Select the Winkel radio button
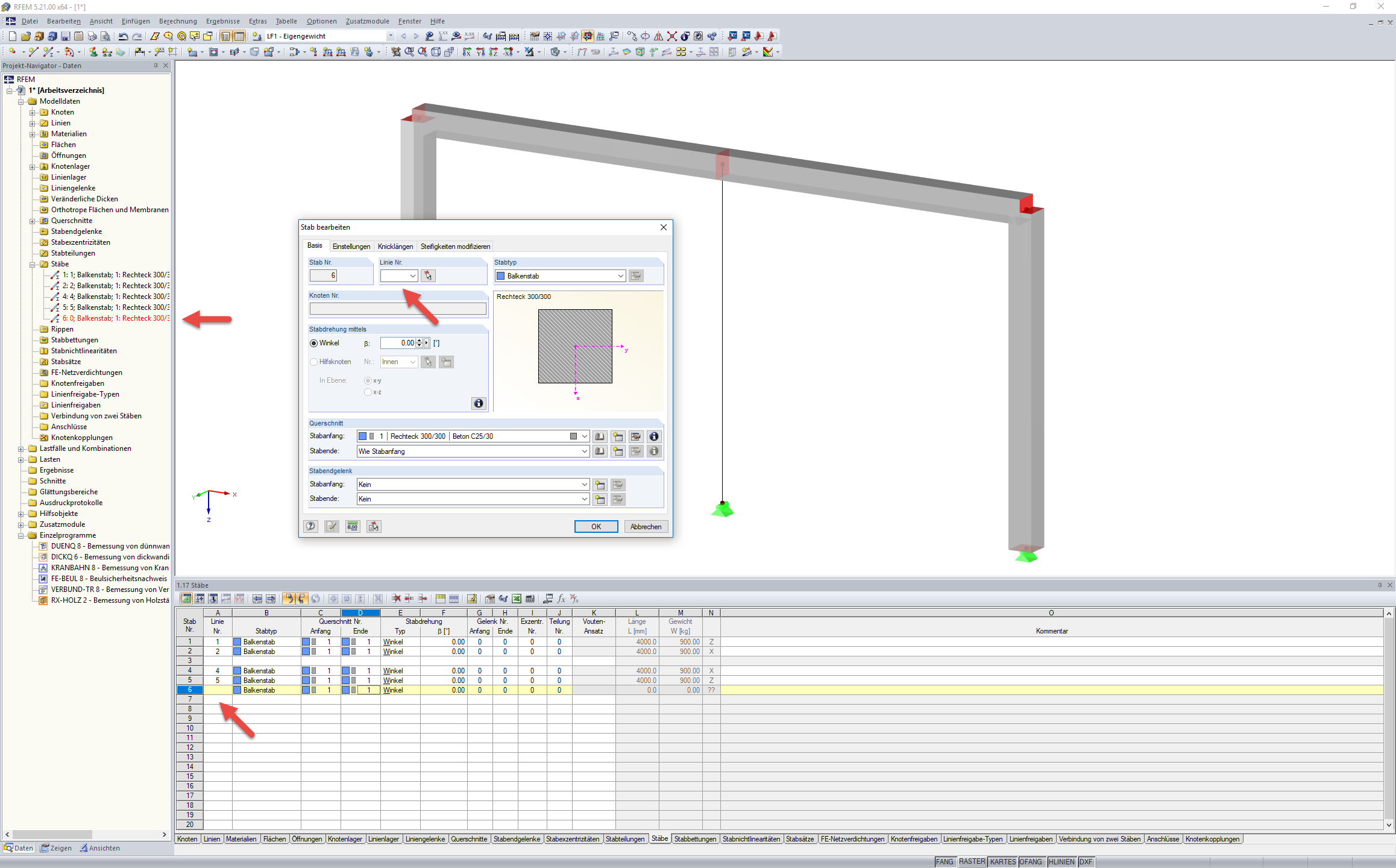The image size is (1396, 868). point(314,344)
